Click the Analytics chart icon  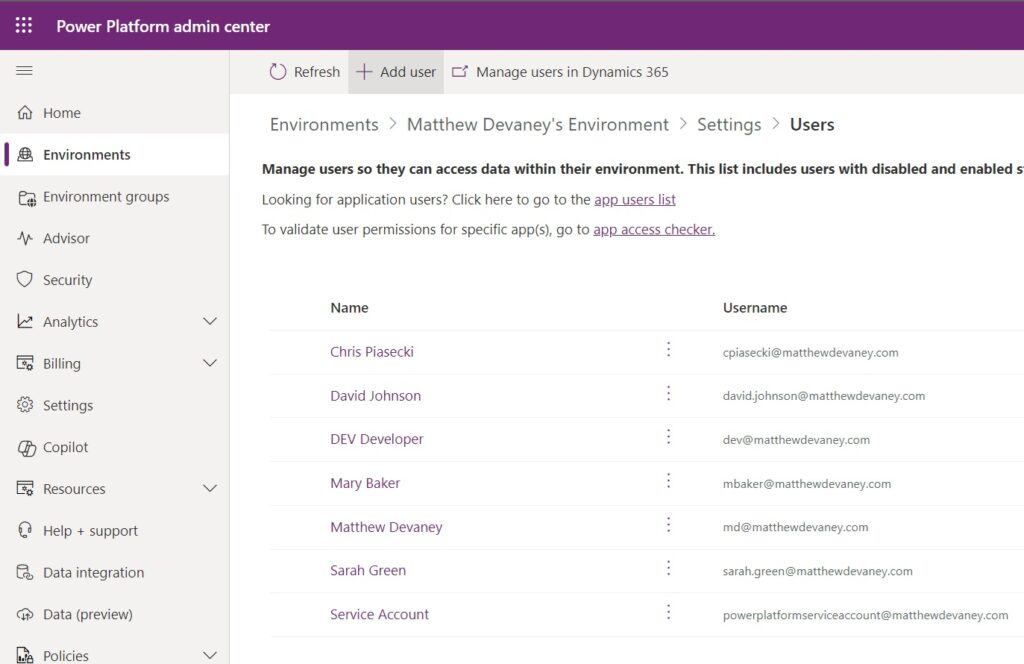25,321
